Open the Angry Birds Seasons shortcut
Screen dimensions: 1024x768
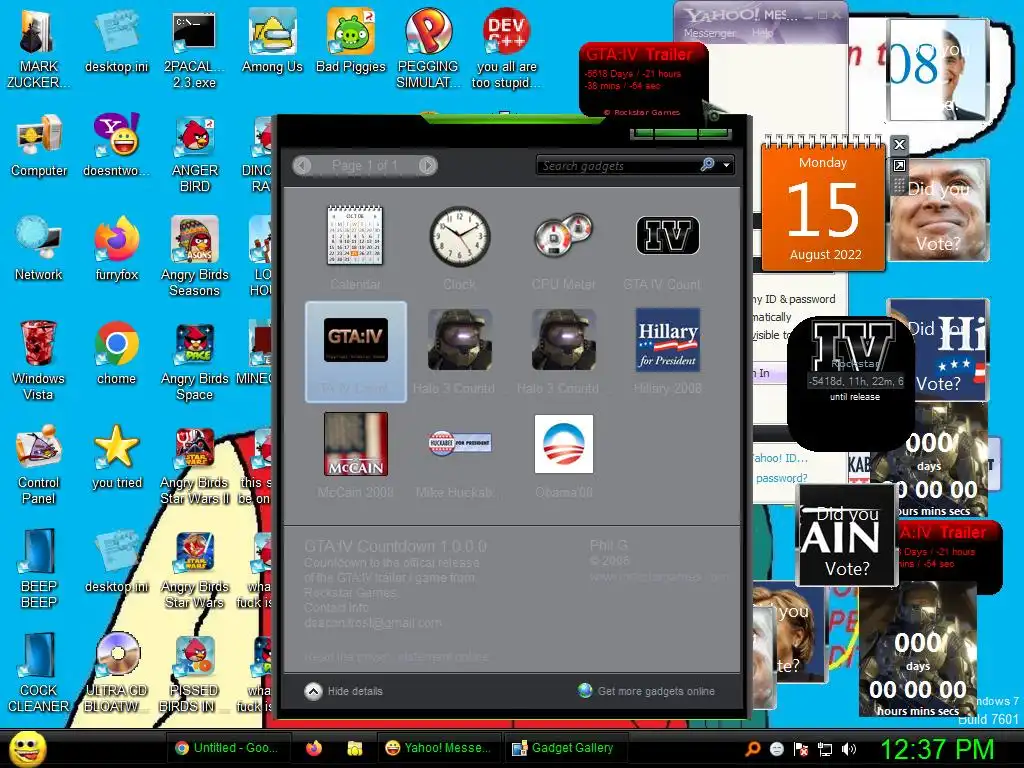click(x=195, y=257)
